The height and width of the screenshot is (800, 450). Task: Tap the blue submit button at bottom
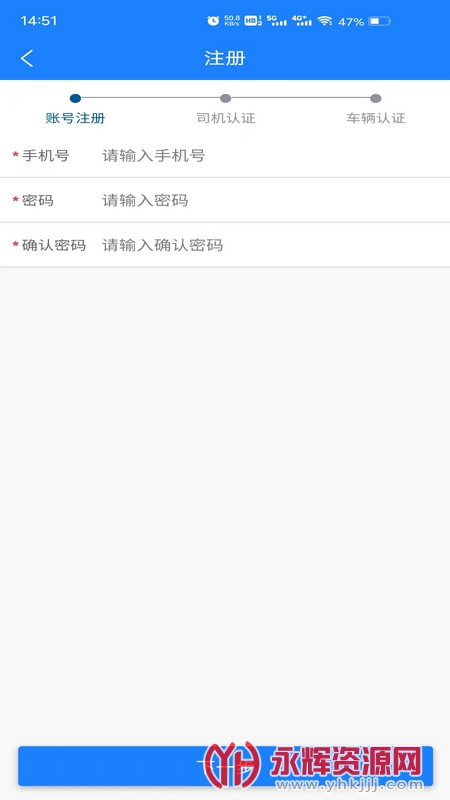click(225, 766)
